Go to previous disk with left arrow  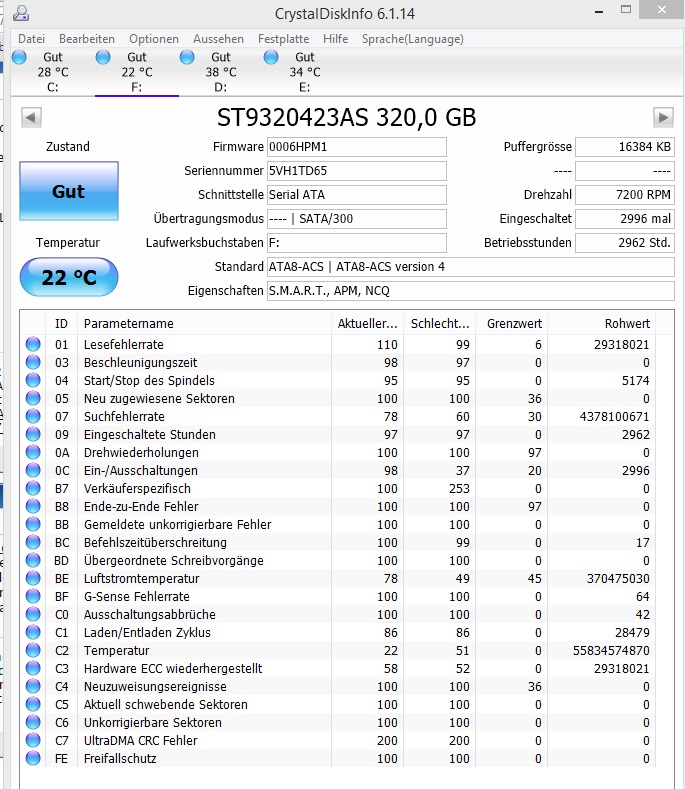(31, 117)
